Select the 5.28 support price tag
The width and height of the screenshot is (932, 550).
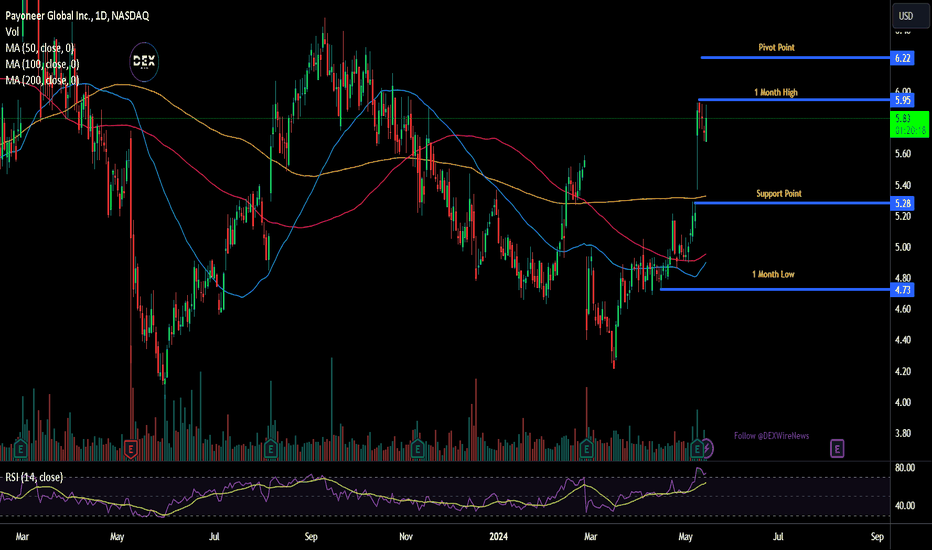[902, 203]
